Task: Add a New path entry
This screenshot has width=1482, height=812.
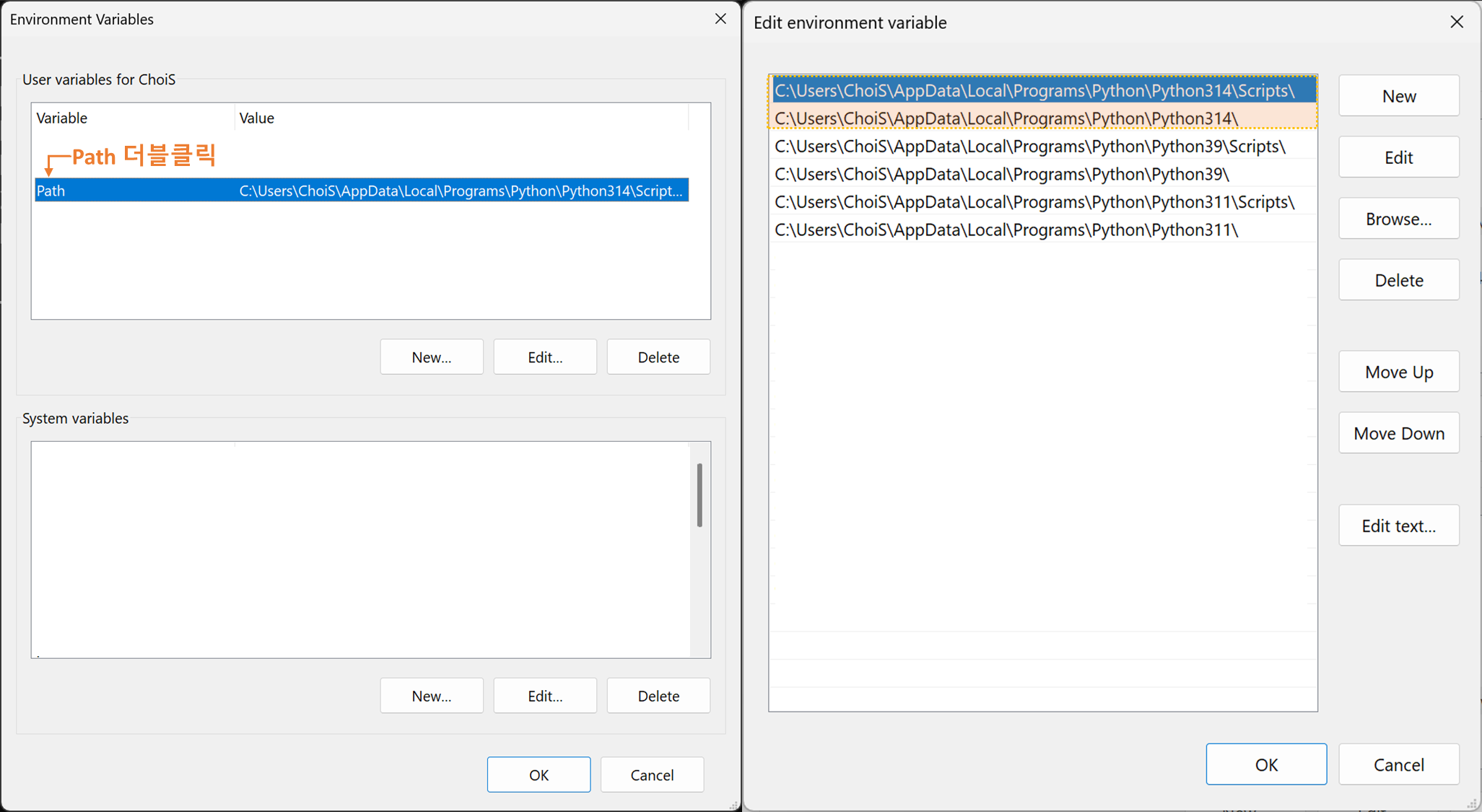Action: tap(1398, 96)
